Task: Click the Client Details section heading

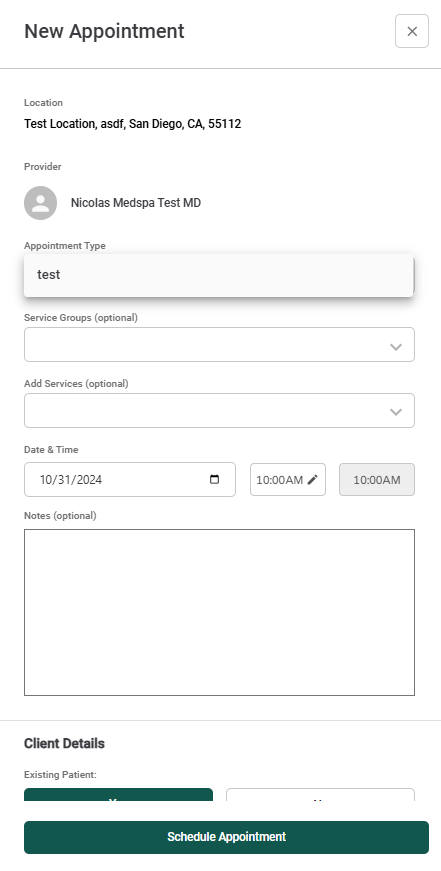Action: (64, 743)
